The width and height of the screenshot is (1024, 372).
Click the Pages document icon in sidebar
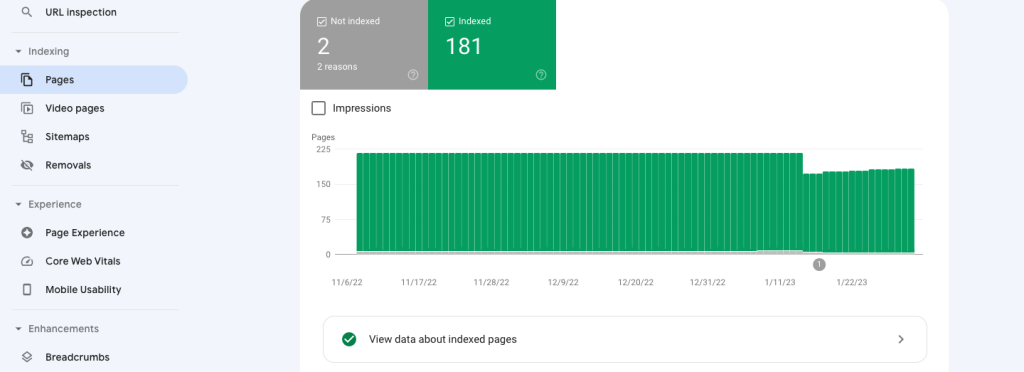tap(27, 80)
